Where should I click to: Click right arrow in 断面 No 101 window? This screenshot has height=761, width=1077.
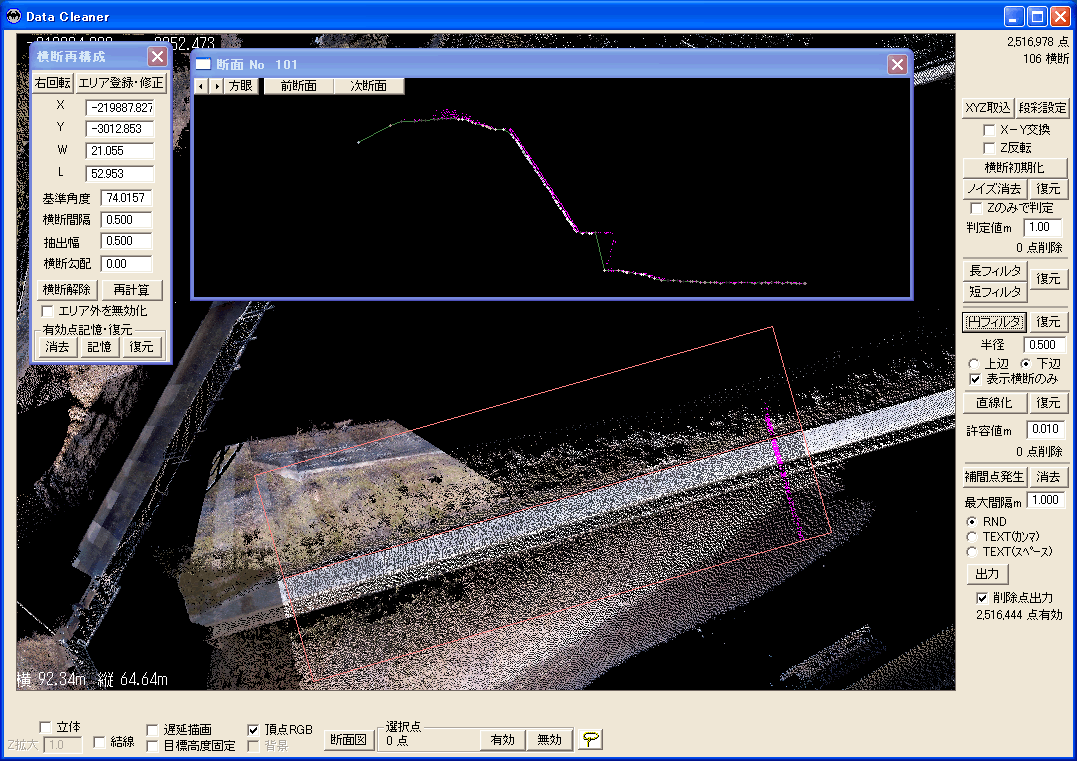click(x=216, y=86)
